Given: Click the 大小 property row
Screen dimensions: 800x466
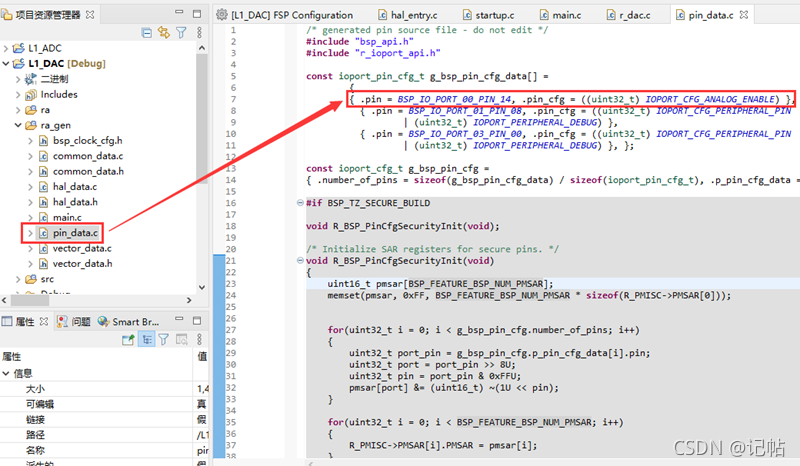Looking at the screenshot, I should pos(104,389).
